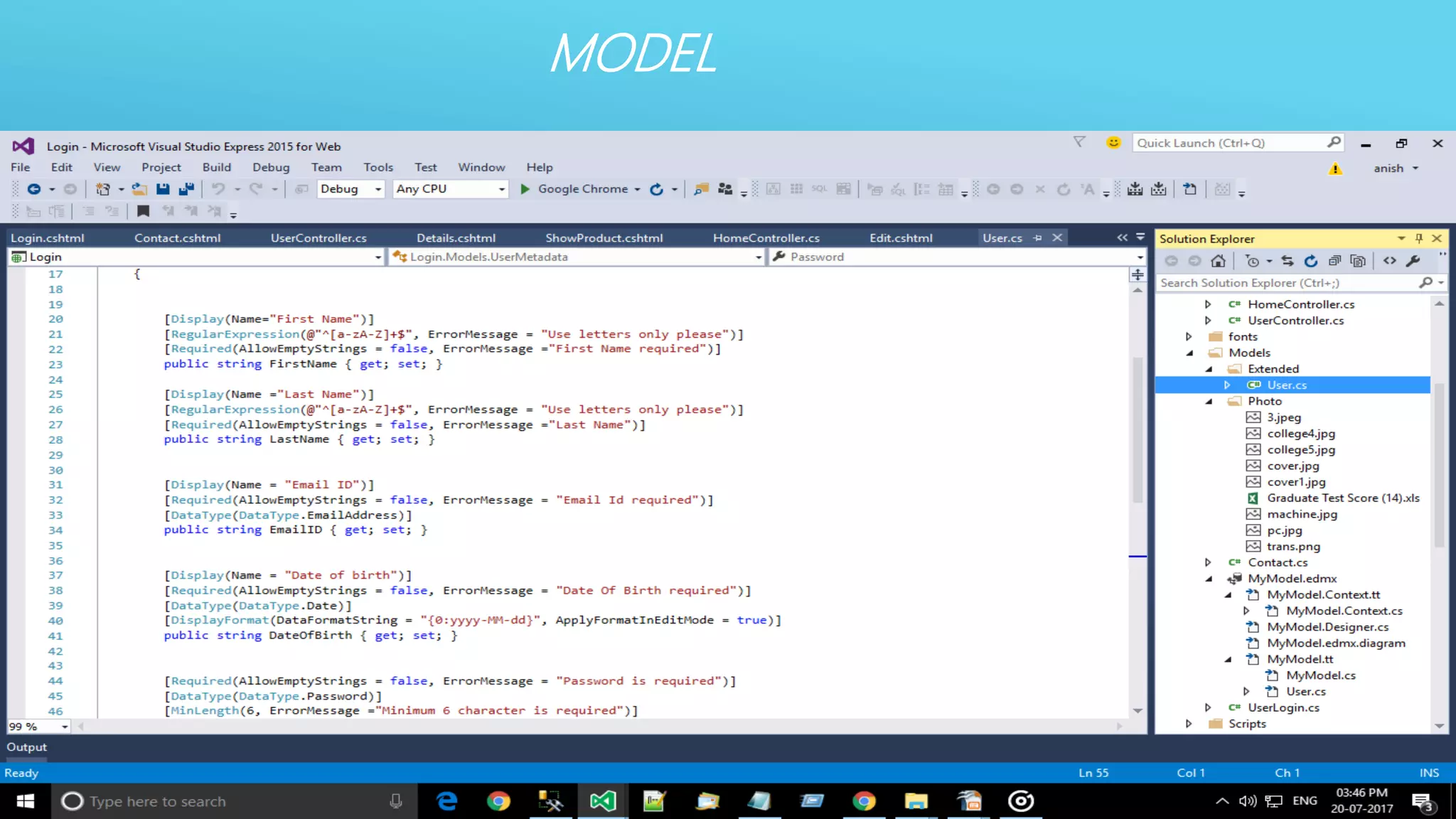The width and height of the screenshot is (1456, 819).
Task: Toggle Show All Files in Solution Explorer
Action: [x=1358, y=261]
